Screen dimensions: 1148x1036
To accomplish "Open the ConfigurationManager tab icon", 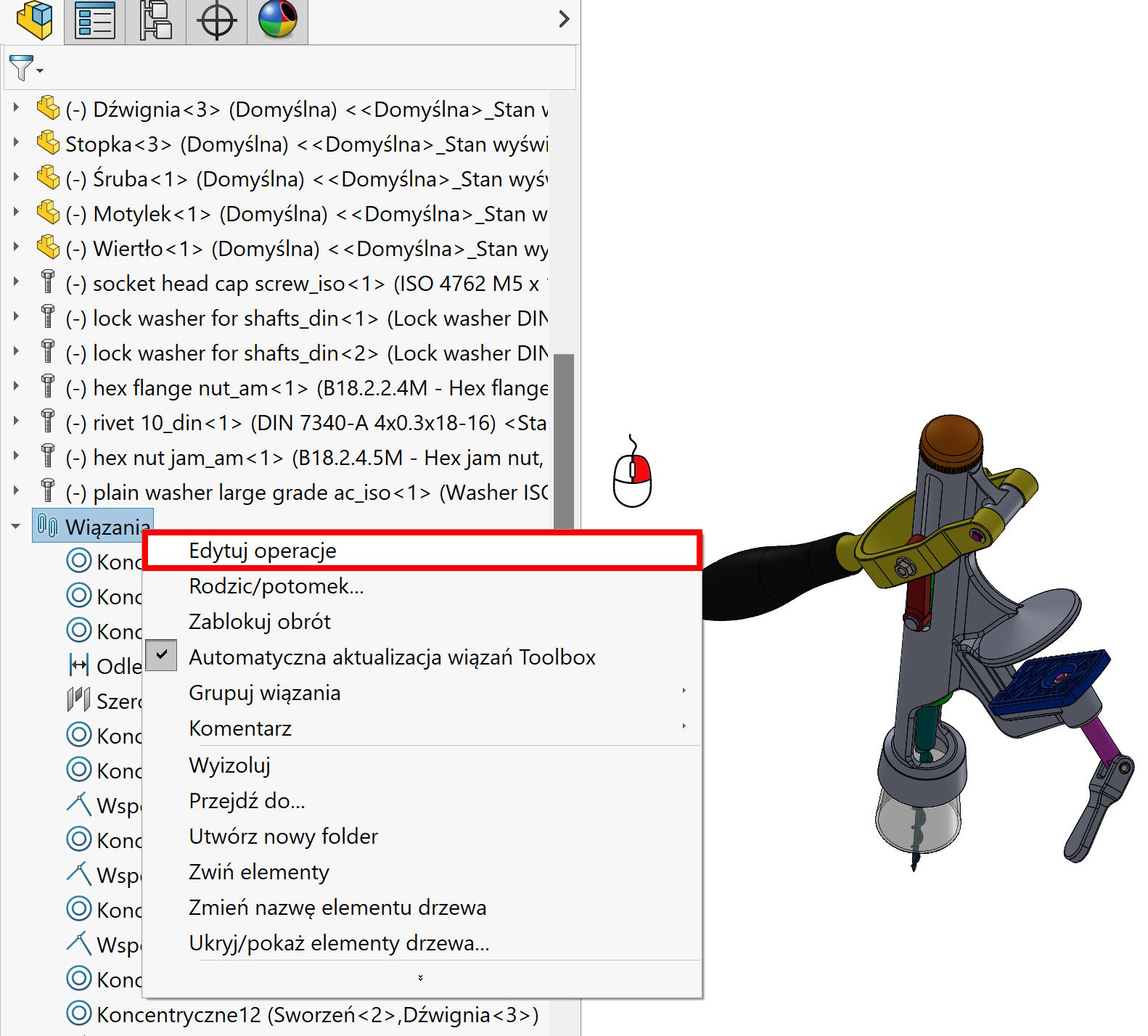I will point(156,20).
